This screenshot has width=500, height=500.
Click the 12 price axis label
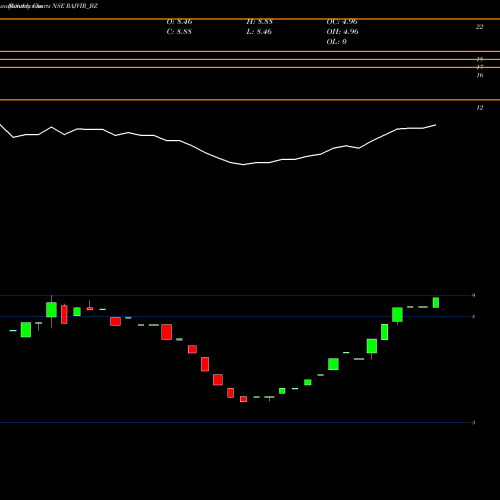click(x=479, y=108)
